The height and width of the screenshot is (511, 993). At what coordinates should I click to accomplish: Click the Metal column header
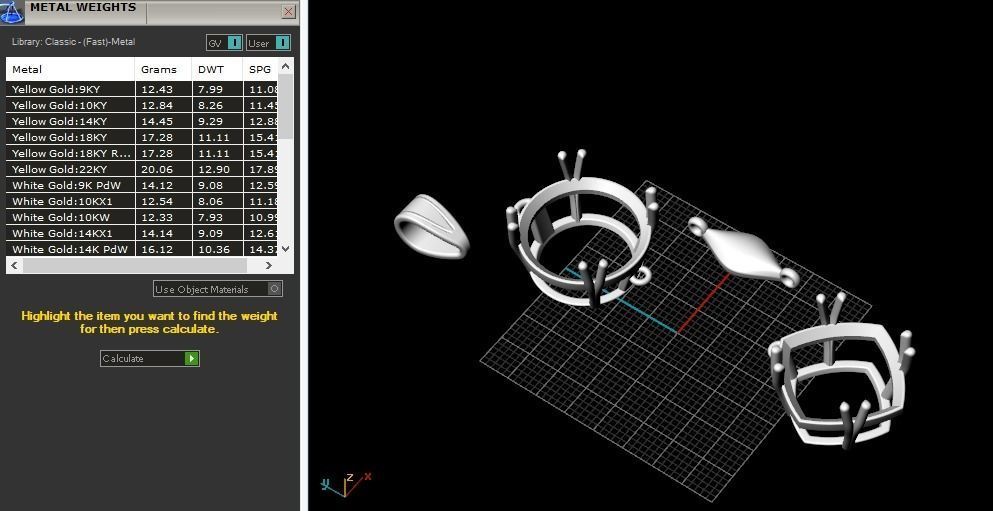71,69
